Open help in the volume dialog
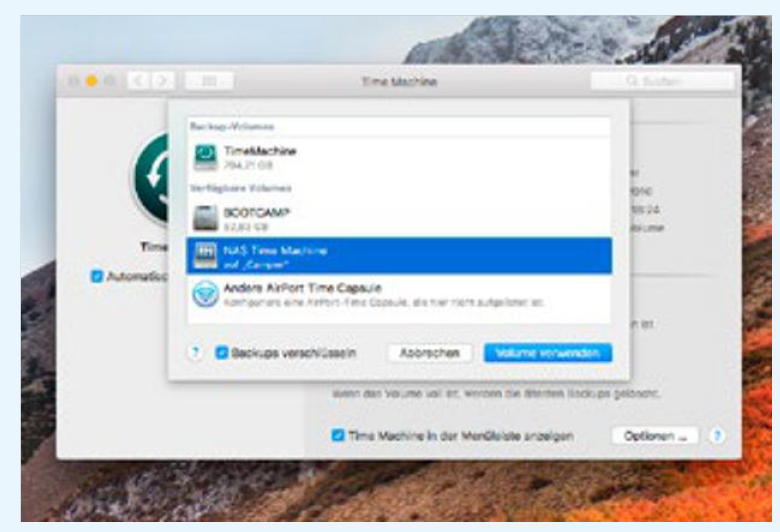The image size is (780, 532). pos(195,353)
